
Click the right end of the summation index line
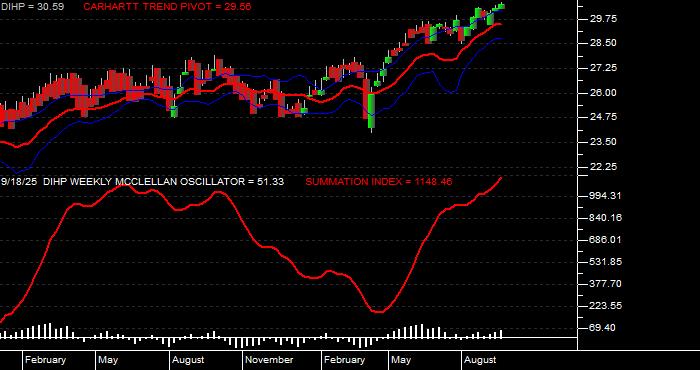coord(501,178)
